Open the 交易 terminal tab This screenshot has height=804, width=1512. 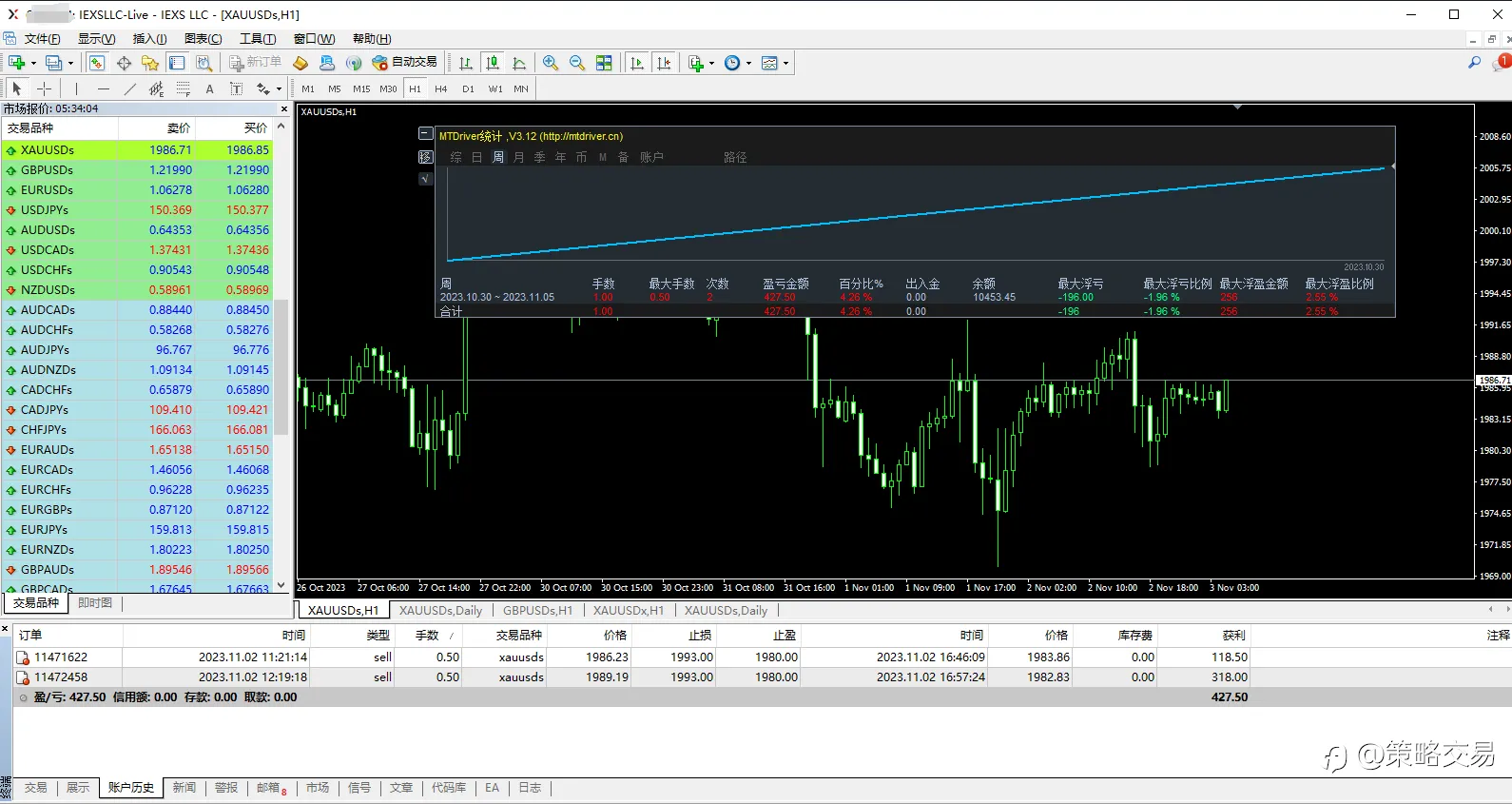[35, 788]
